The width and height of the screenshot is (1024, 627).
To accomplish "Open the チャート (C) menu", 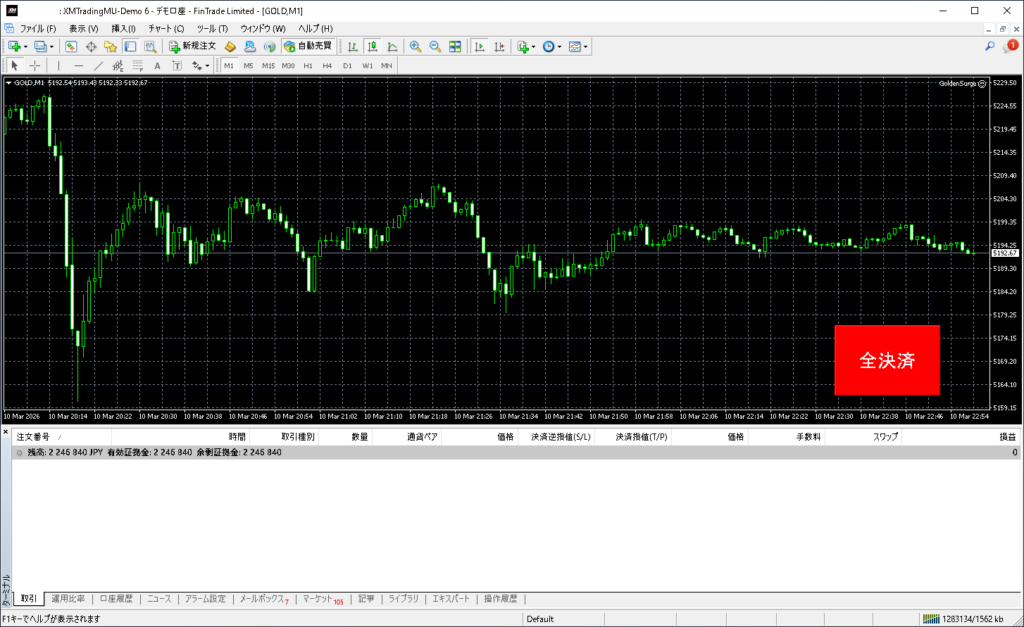I will pos(166,28).
